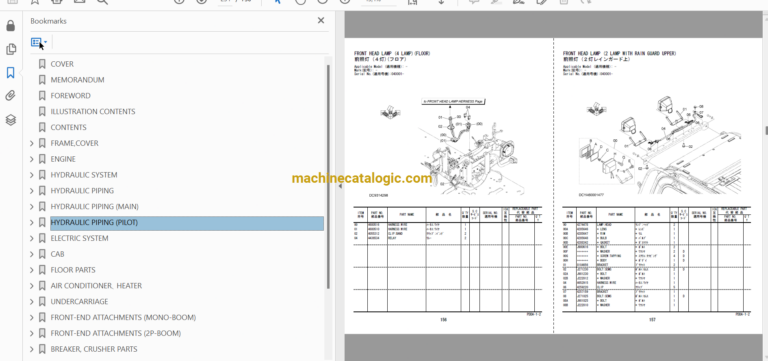Open the bookmarks options dropdown menu
Image resolution: width=768 pixels, height=361 pixels.
click(x=39, y=43)
